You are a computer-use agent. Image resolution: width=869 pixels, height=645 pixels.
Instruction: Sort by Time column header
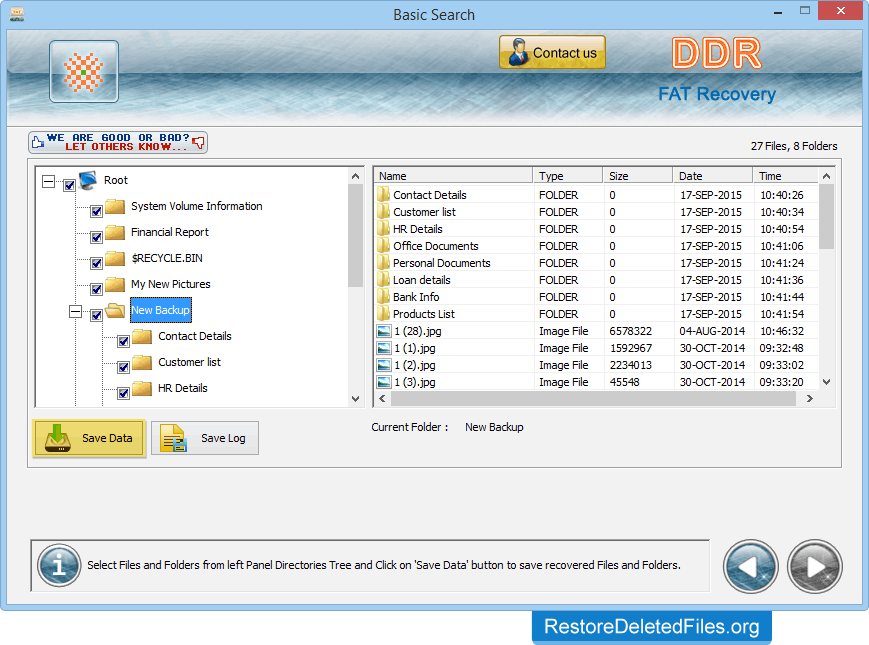(785, 176)
